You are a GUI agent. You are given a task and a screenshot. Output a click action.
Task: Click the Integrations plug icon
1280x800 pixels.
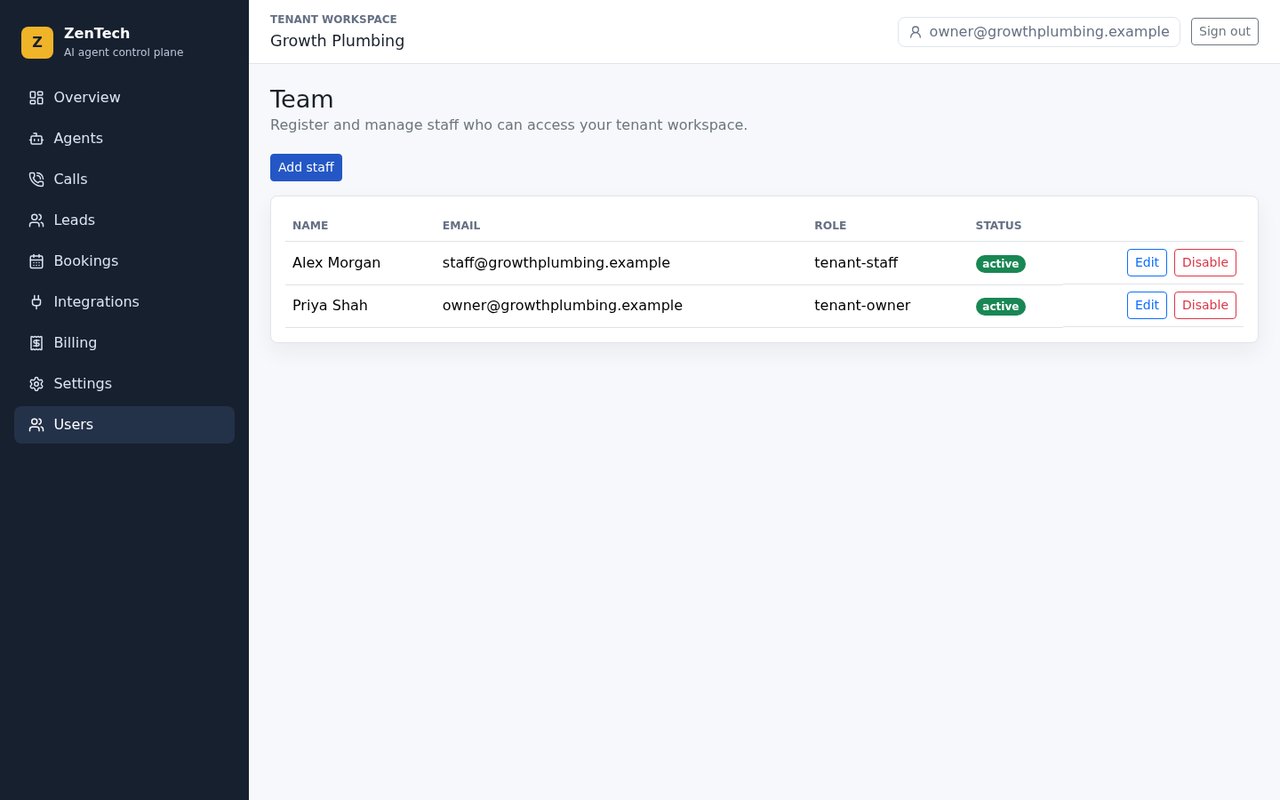(36, 303)
